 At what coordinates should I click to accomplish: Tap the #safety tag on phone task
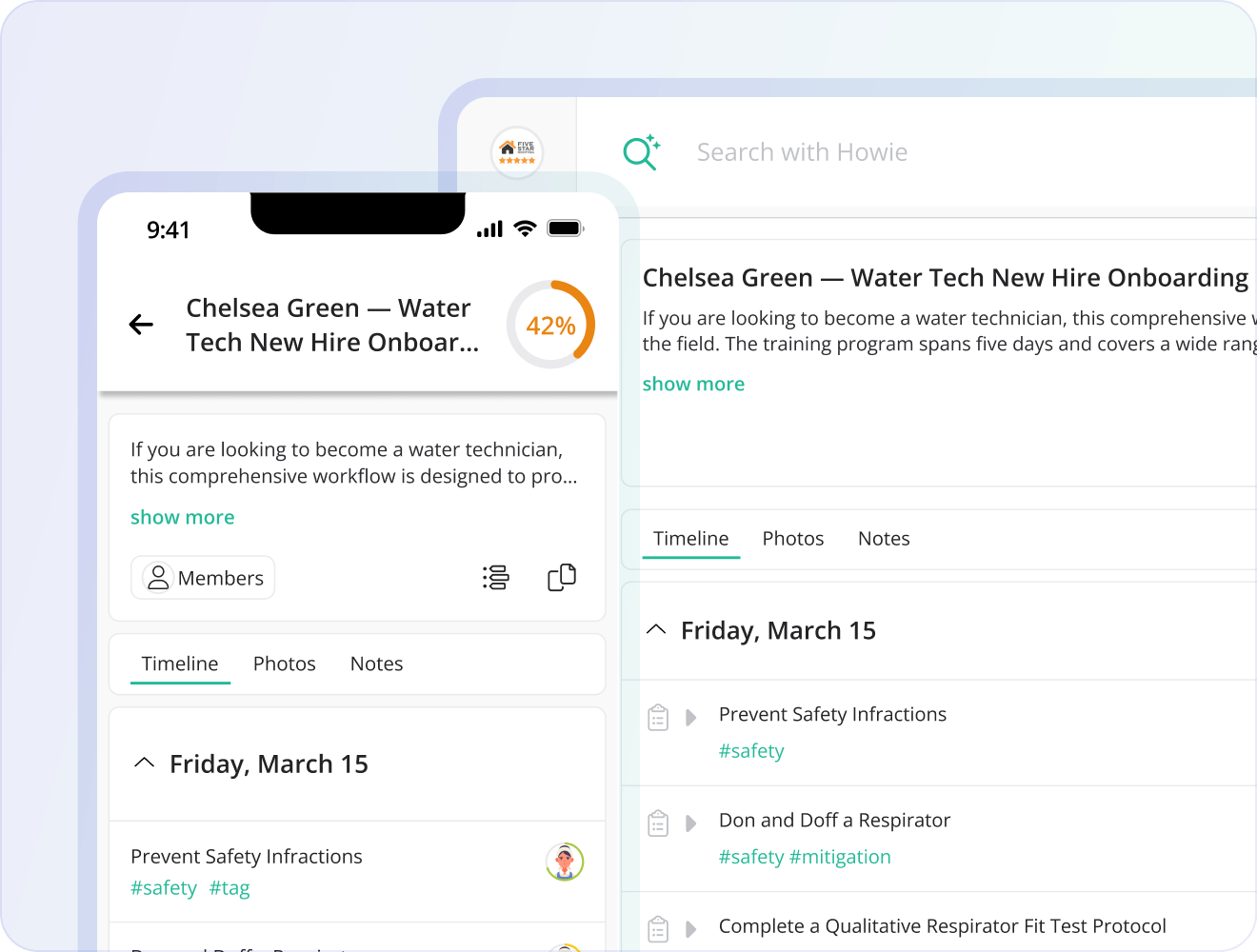[164, 888]
